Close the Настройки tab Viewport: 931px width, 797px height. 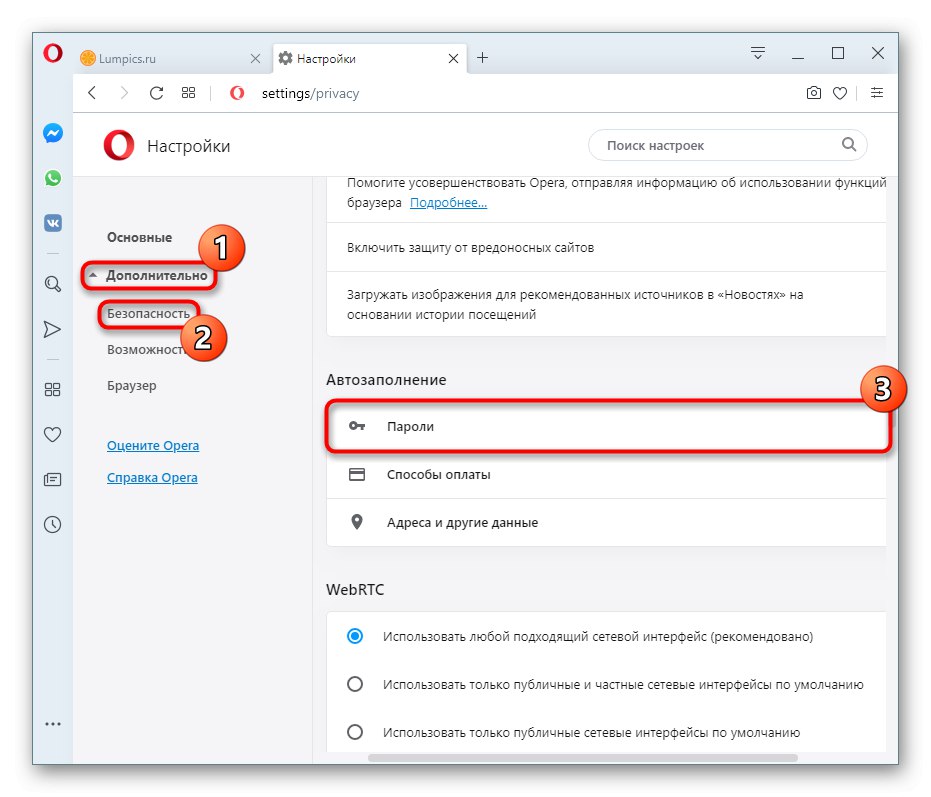(453, 58)
